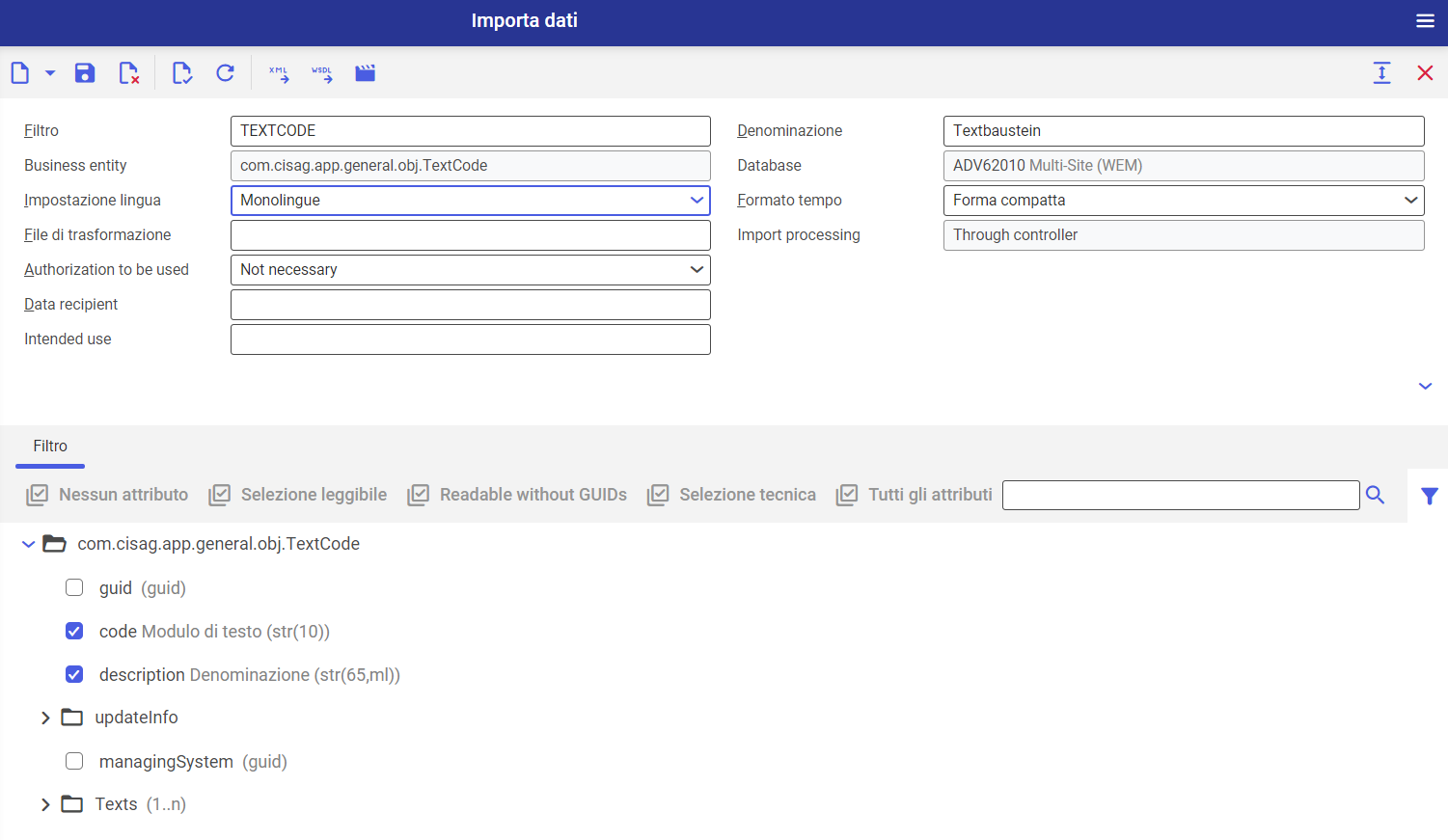The image size is (1448, 840).
Task: Collapse the com.cisag.app.general.obj.TextCode node
Action: 28,545
